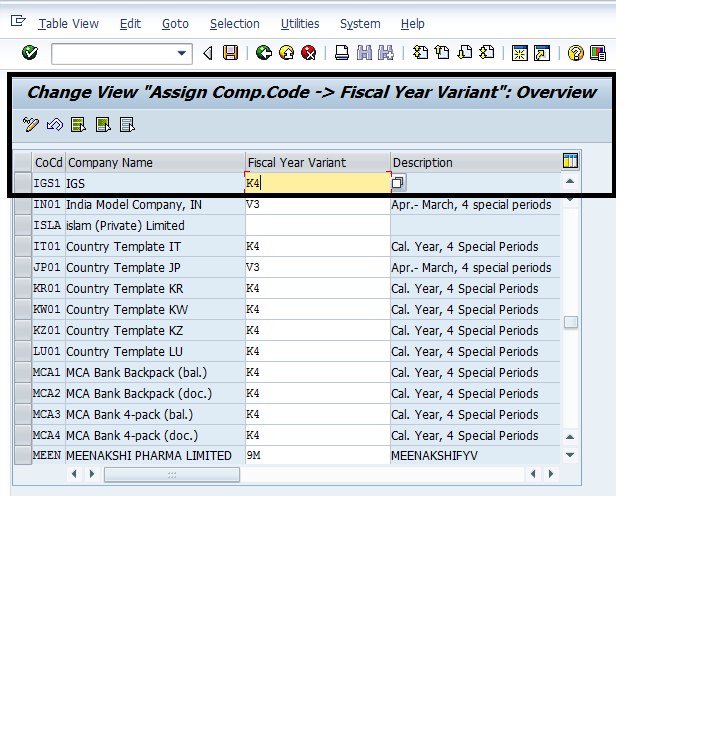Click the Generate Shortcut icon
This screenshot has width=724, height=729.
pyautogui.click(x=542, y=53)
